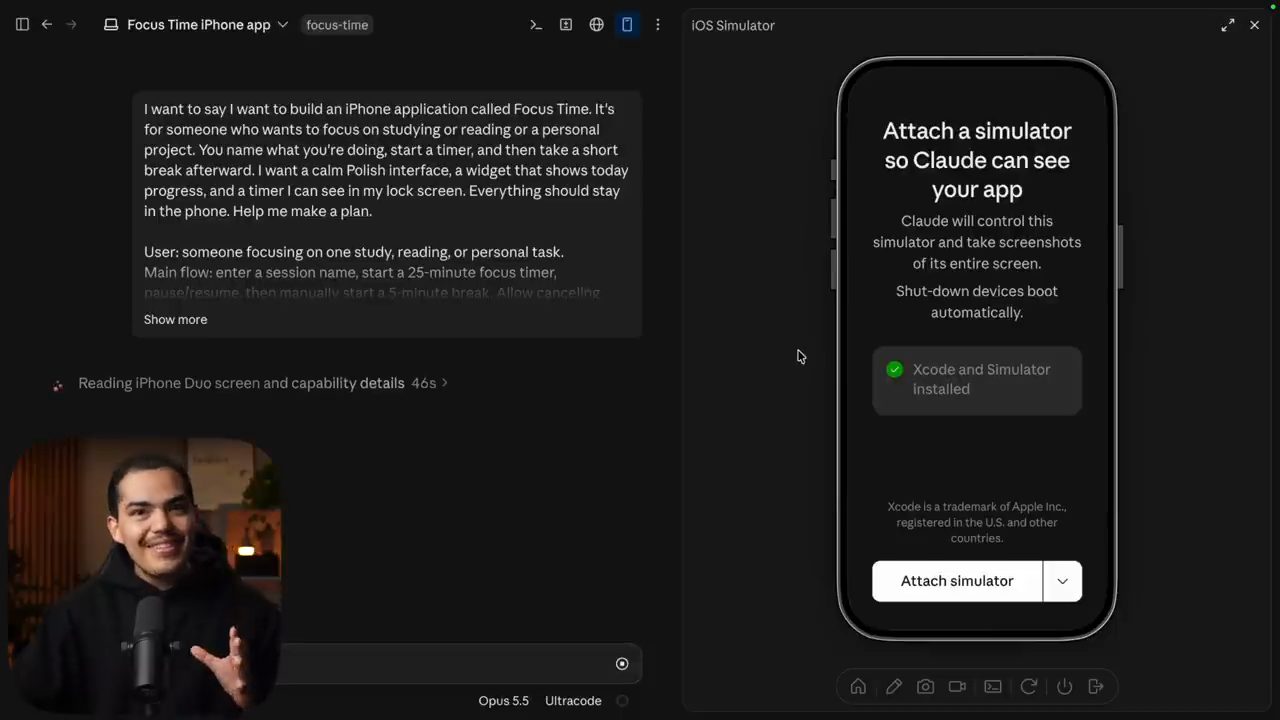Select the pencil annotate tool in simulator toolbar
Image resolution: width=1280 pixels, height=720 pixels.
tap(893, 686)
